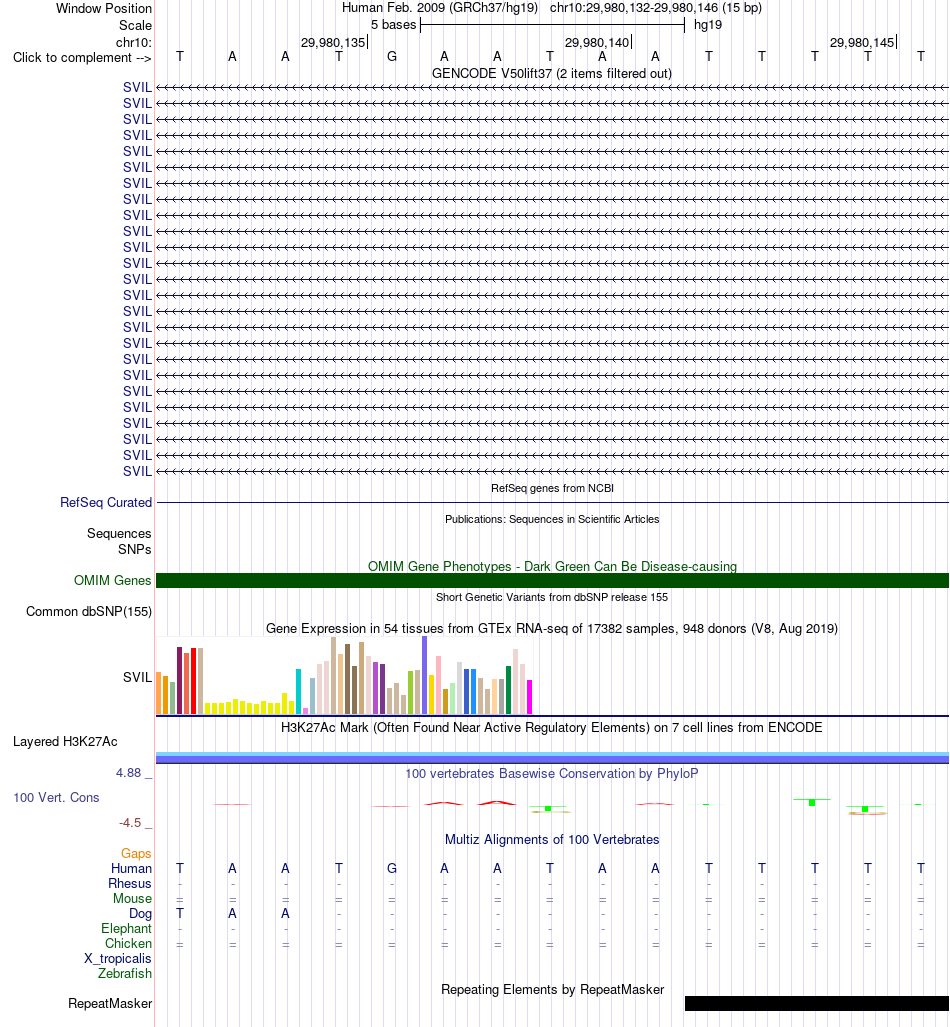Viewport: 950px width, 1027px height.
Task: Click the G base in the complement row
Action: (392, 57)
